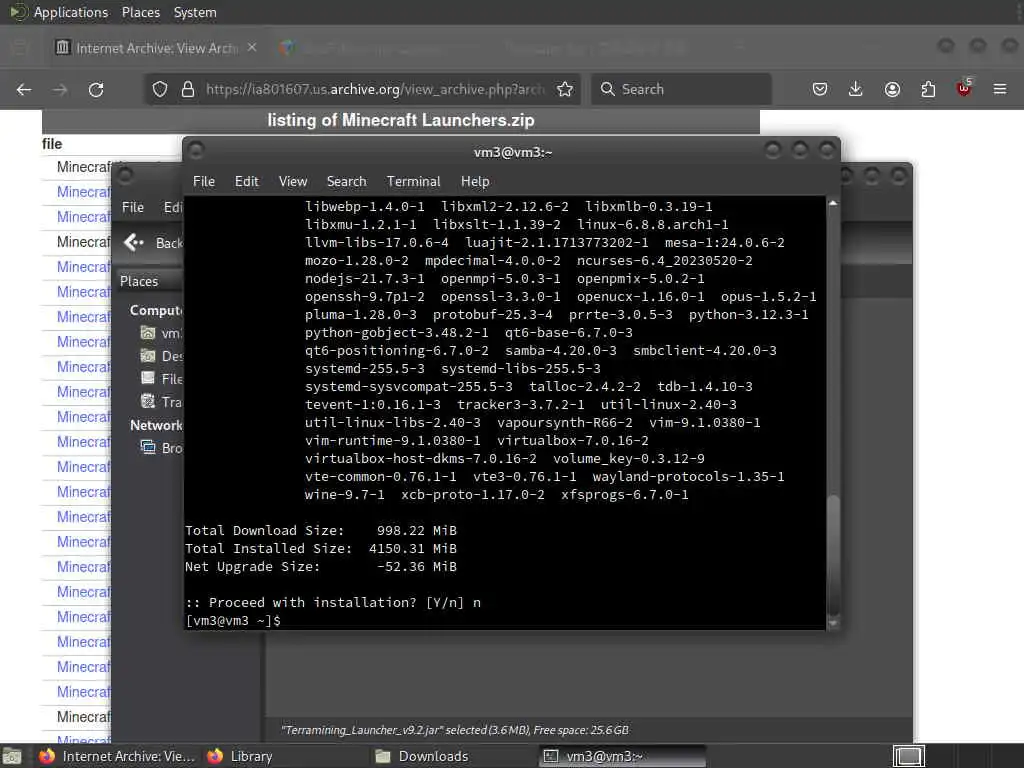Open the Places menu in top panel
The height and width of the screenshot is (768, 1024).
pyautogui.click(x=140, y=12)
